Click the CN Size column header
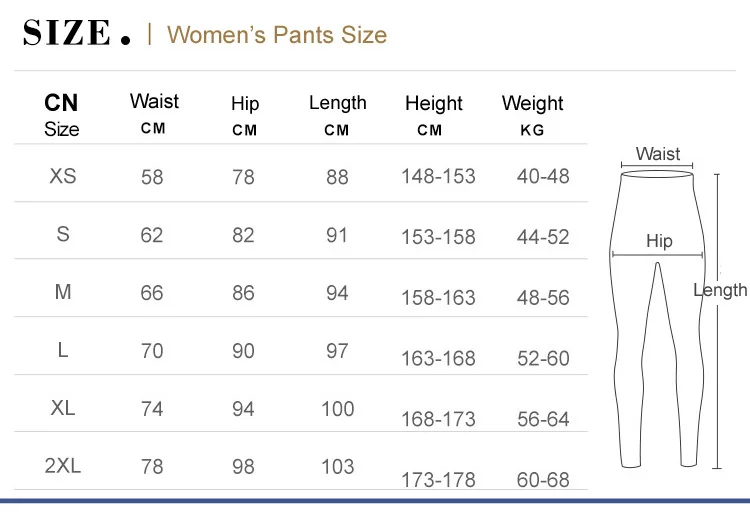Screen dimensions: 750x519 click(62, 115)
